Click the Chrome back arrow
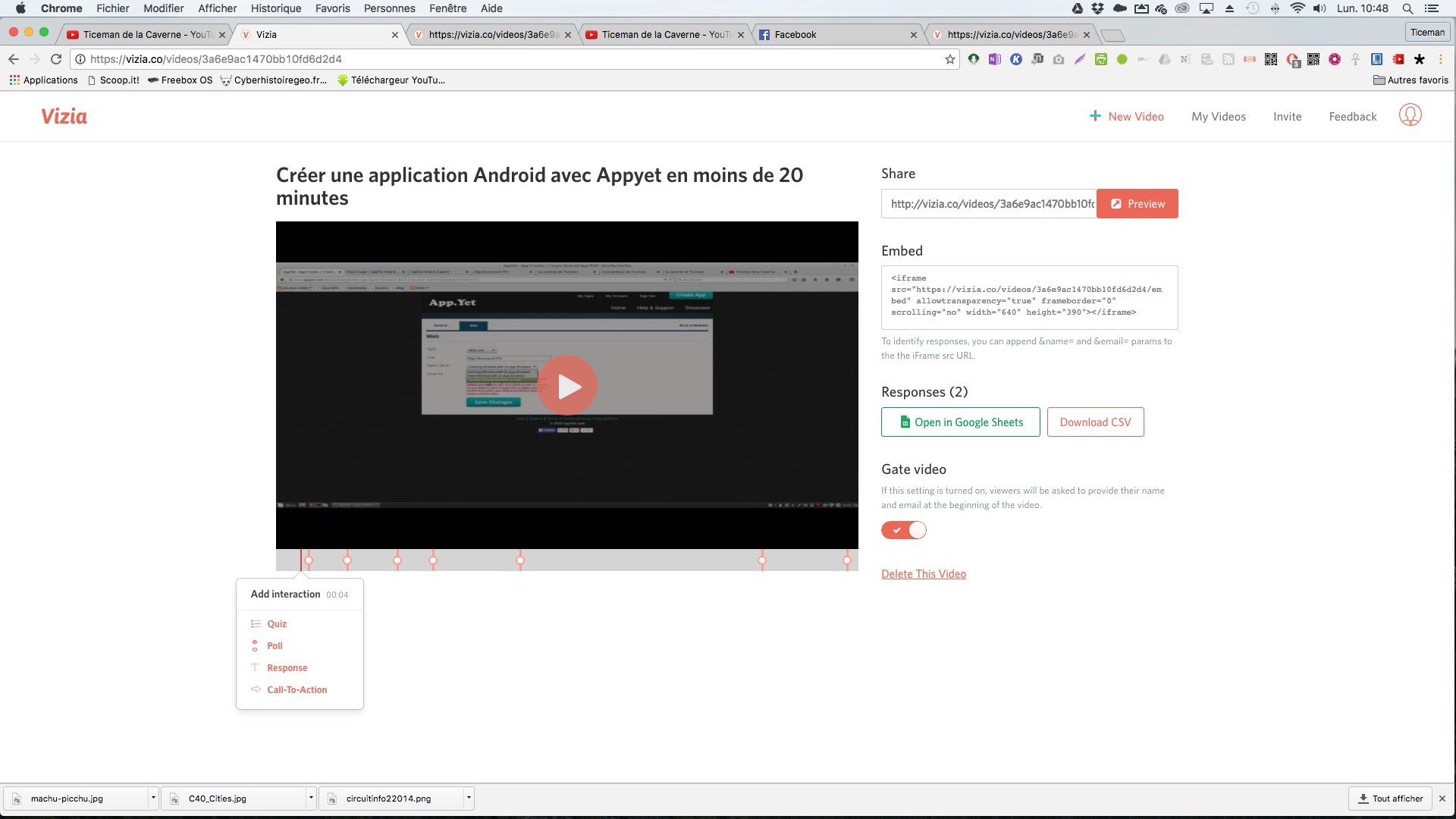1456x819 pixels. click(x=14, y=59)
